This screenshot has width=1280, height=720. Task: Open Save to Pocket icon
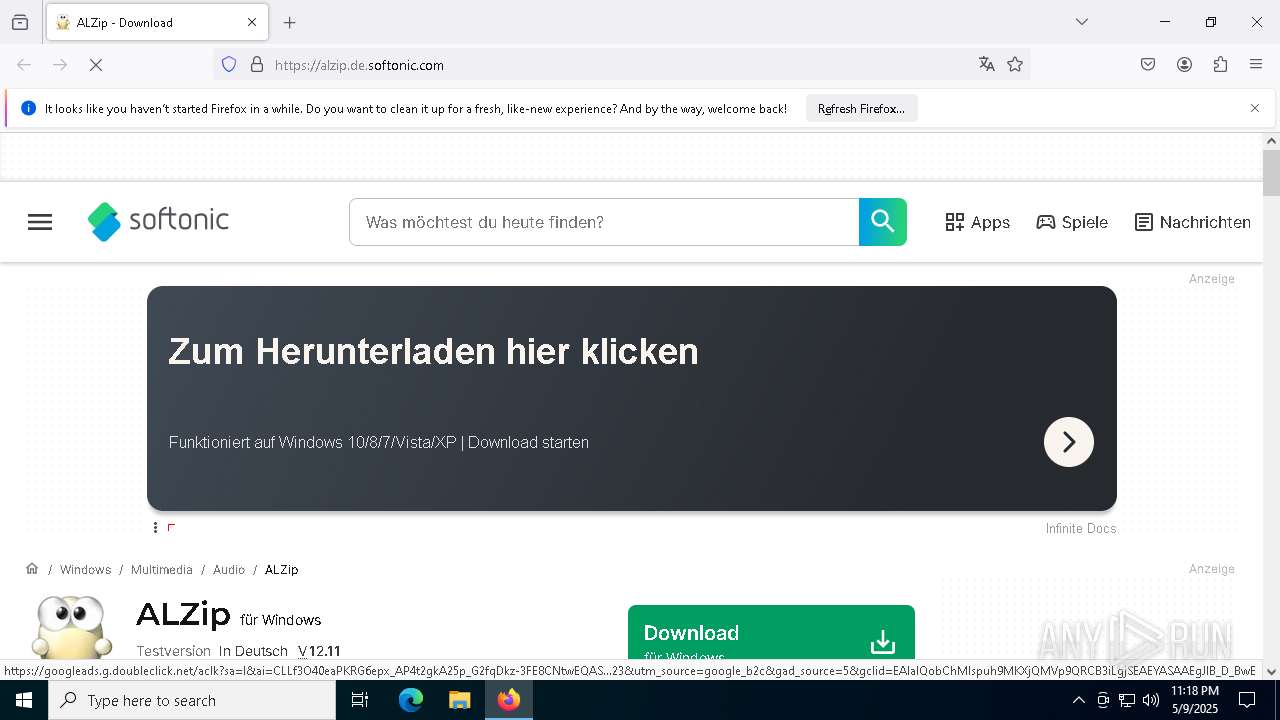1148,65
